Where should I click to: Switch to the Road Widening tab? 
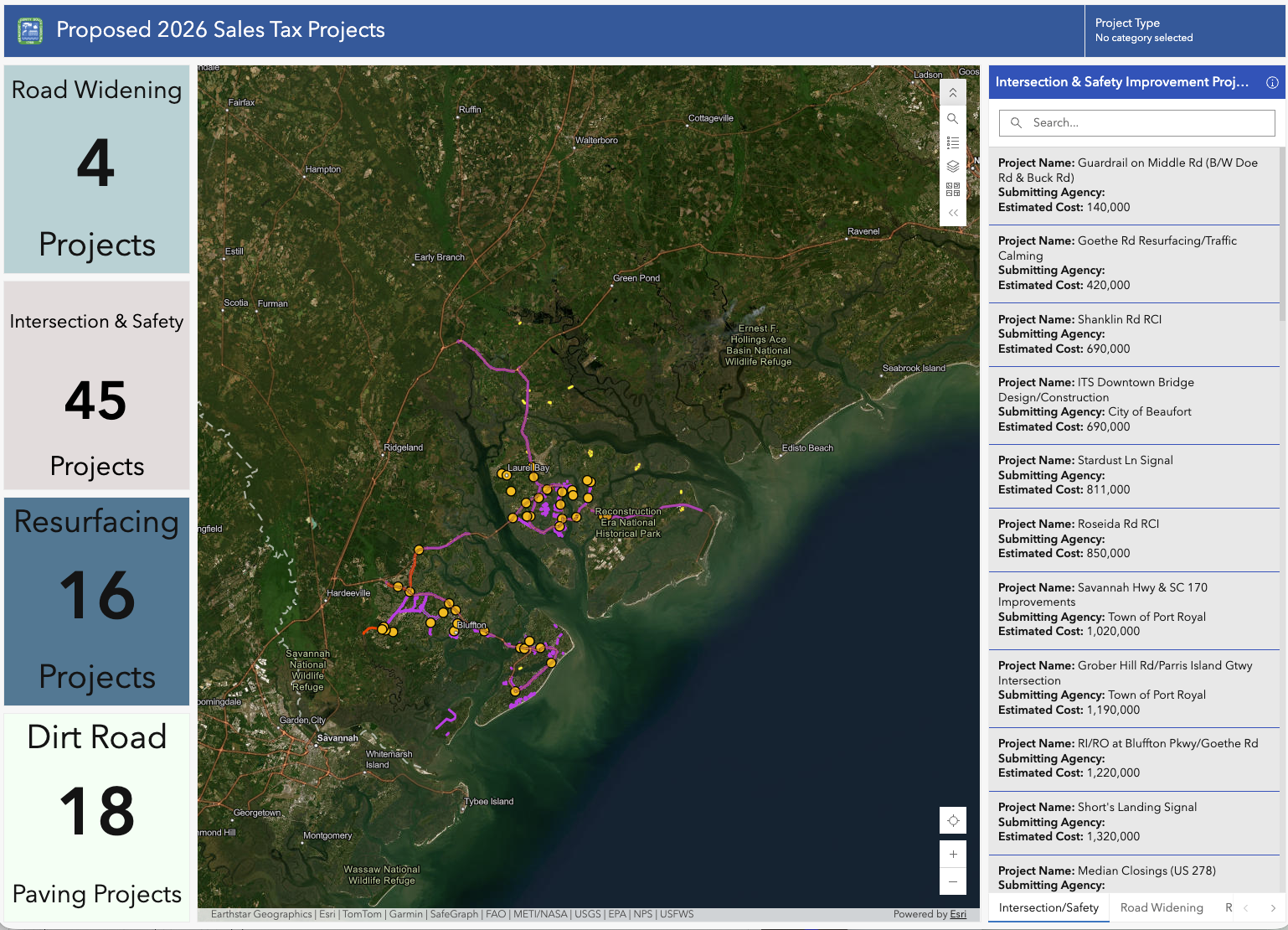coord(1162,907)
